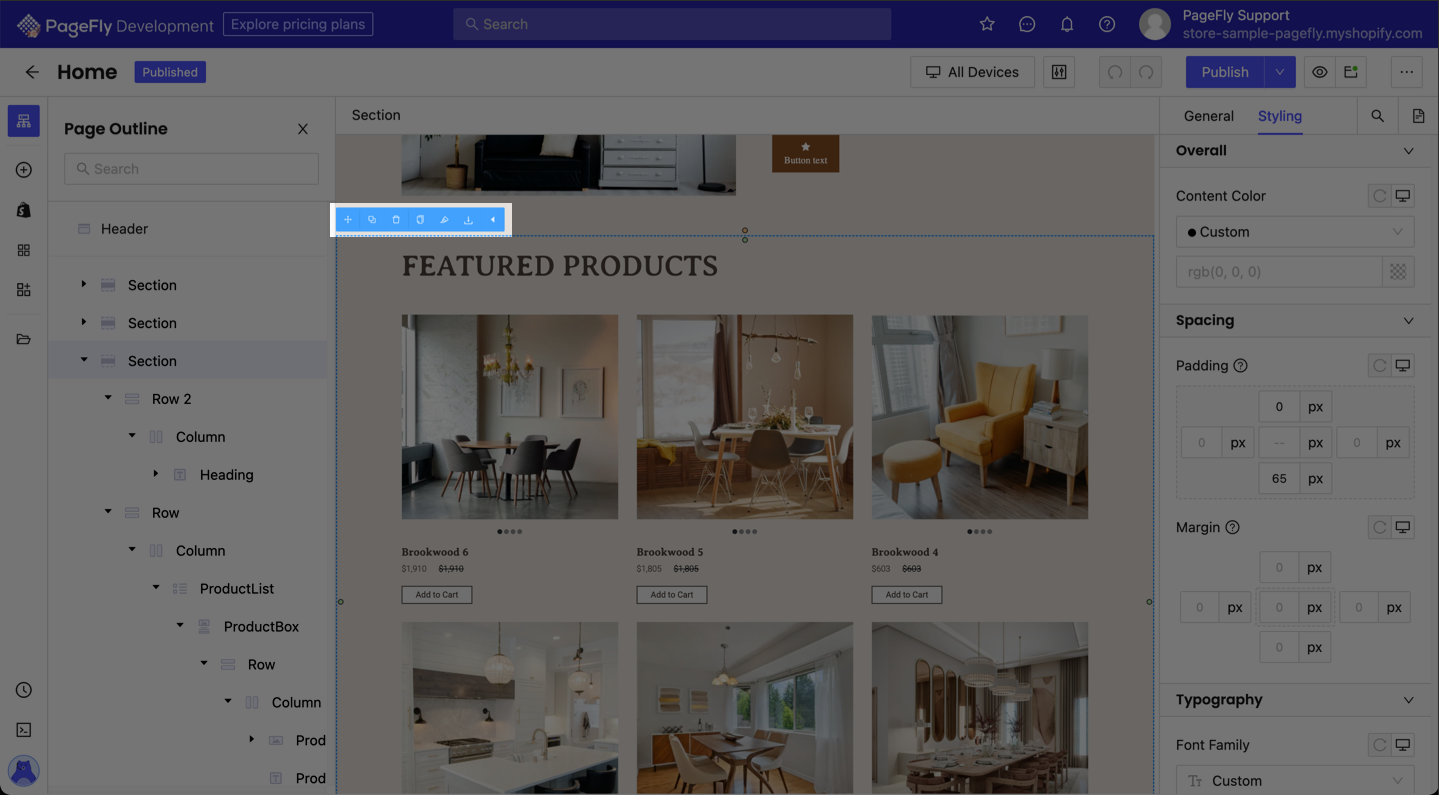This screenshot has width=1439, height=795.
Task: Click the Button text star button
Action: 805,154
